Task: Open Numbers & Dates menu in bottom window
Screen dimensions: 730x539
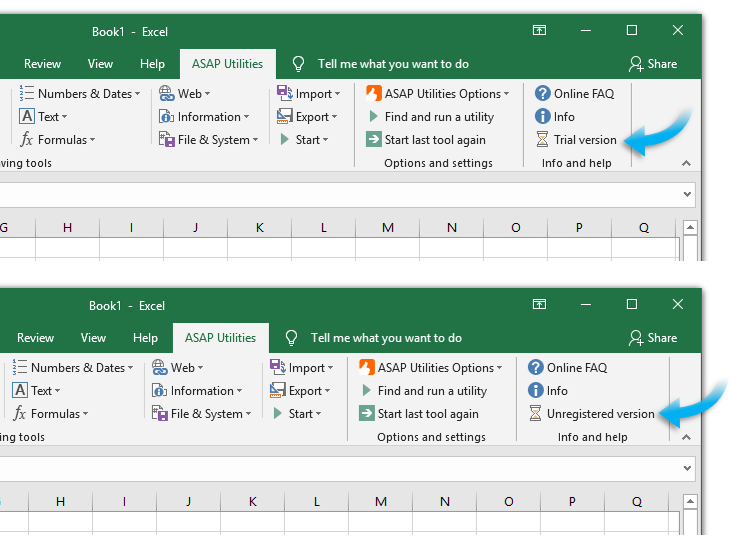Action: pyautogui.click(x=73, y=367)
